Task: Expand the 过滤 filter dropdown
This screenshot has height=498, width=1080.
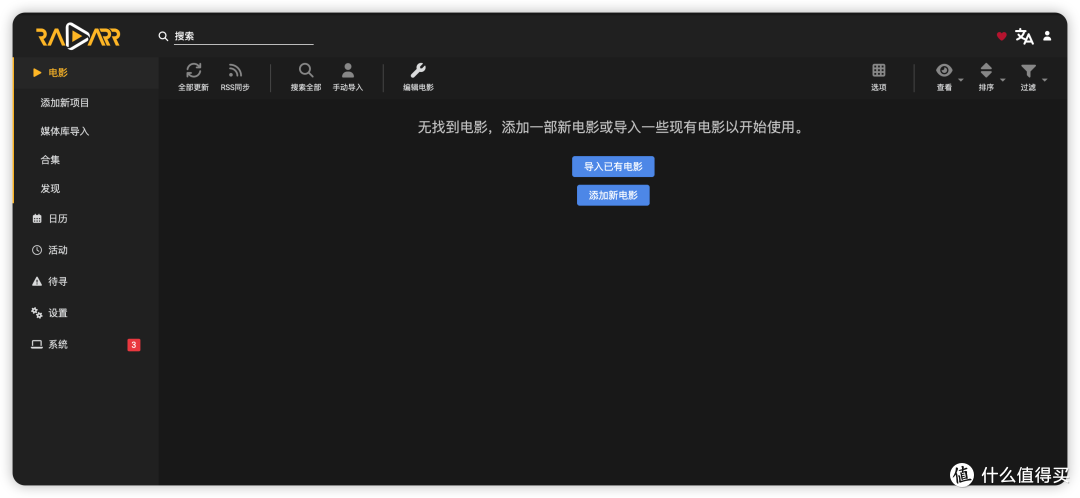Action: pos(1032,76)
